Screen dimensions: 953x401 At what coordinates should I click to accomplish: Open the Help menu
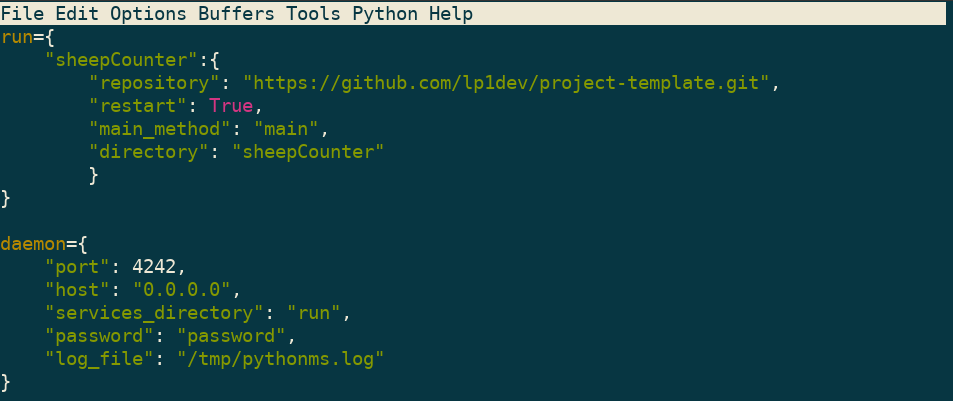click(450, 13)
